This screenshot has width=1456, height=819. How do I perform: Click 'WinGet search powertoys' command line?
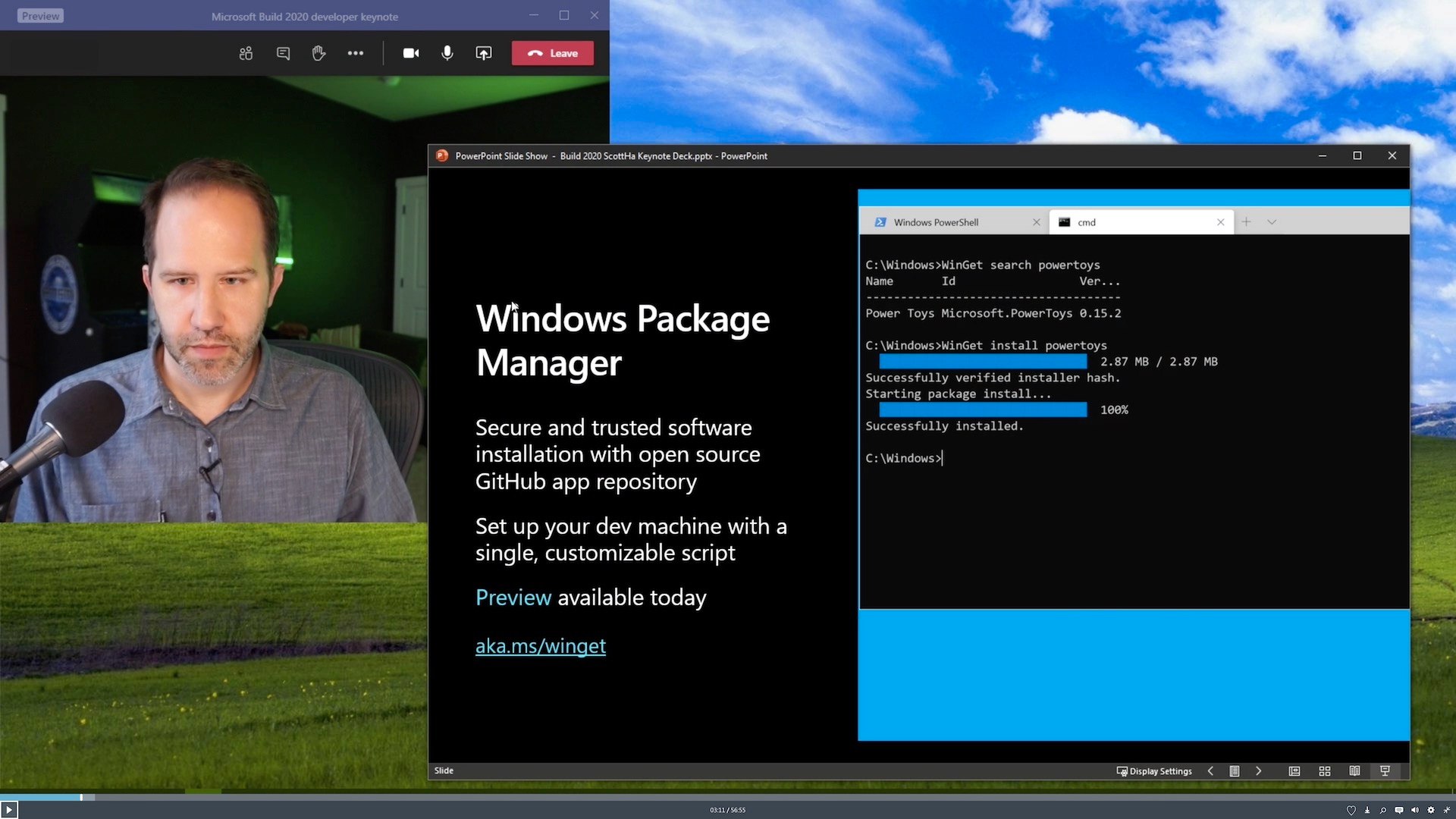[983, 265]
